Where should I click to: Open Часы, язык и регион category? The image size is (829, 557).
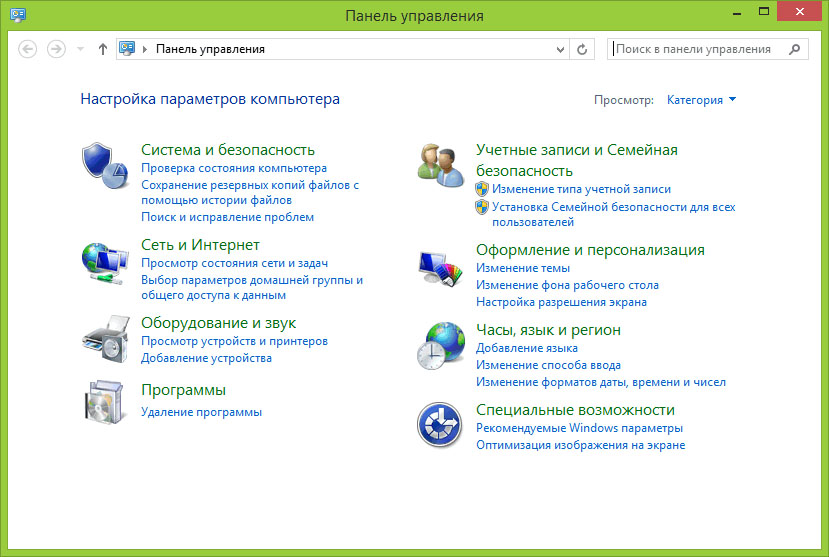pyautogui.click(x=548, y=330)
